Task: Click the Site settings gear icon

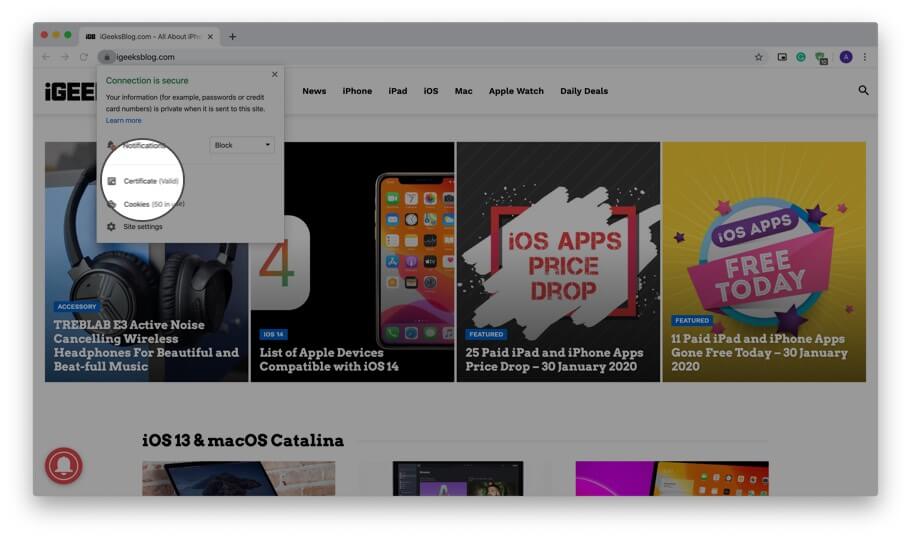Action: 111,227
